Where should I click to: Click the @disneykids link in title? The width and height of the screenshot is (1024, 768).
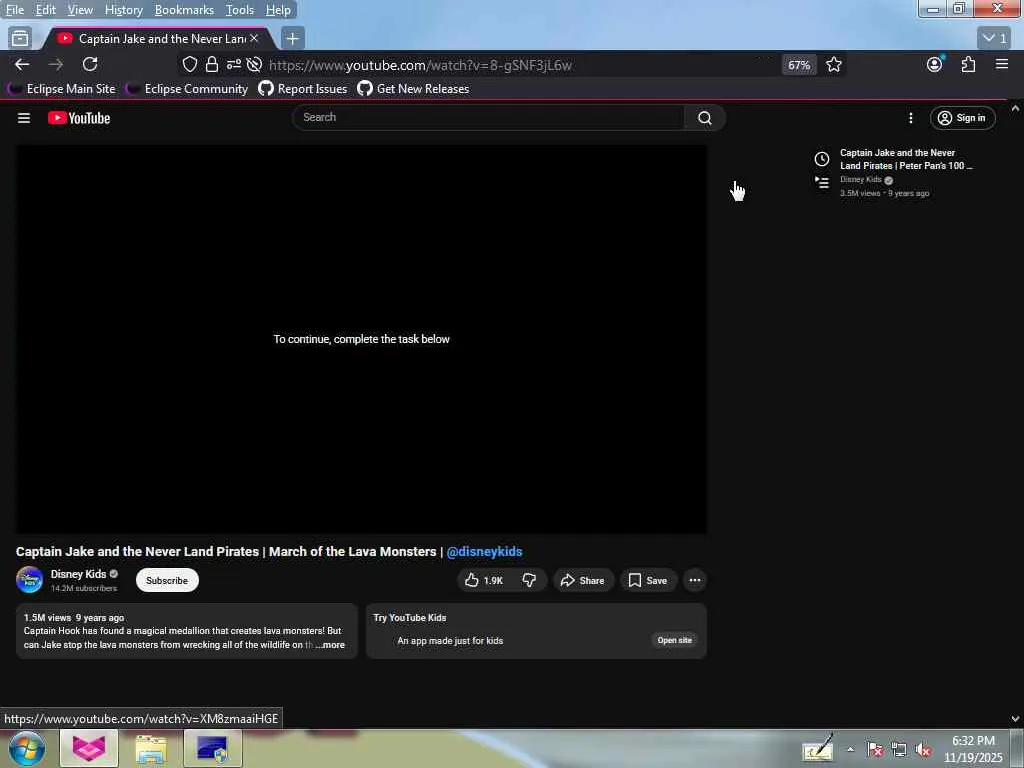(485, 552)
